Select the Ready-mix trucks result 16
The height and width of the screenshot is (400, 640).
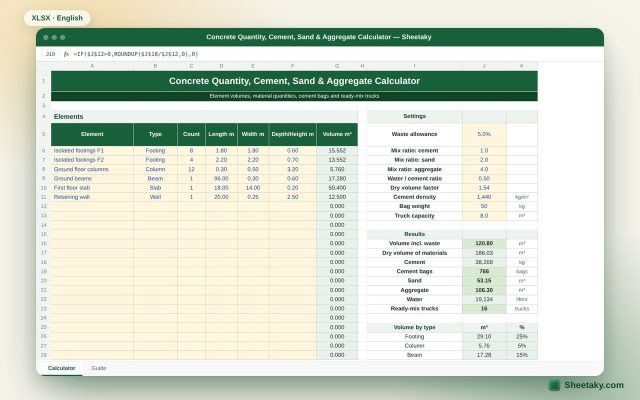(484, 309)
